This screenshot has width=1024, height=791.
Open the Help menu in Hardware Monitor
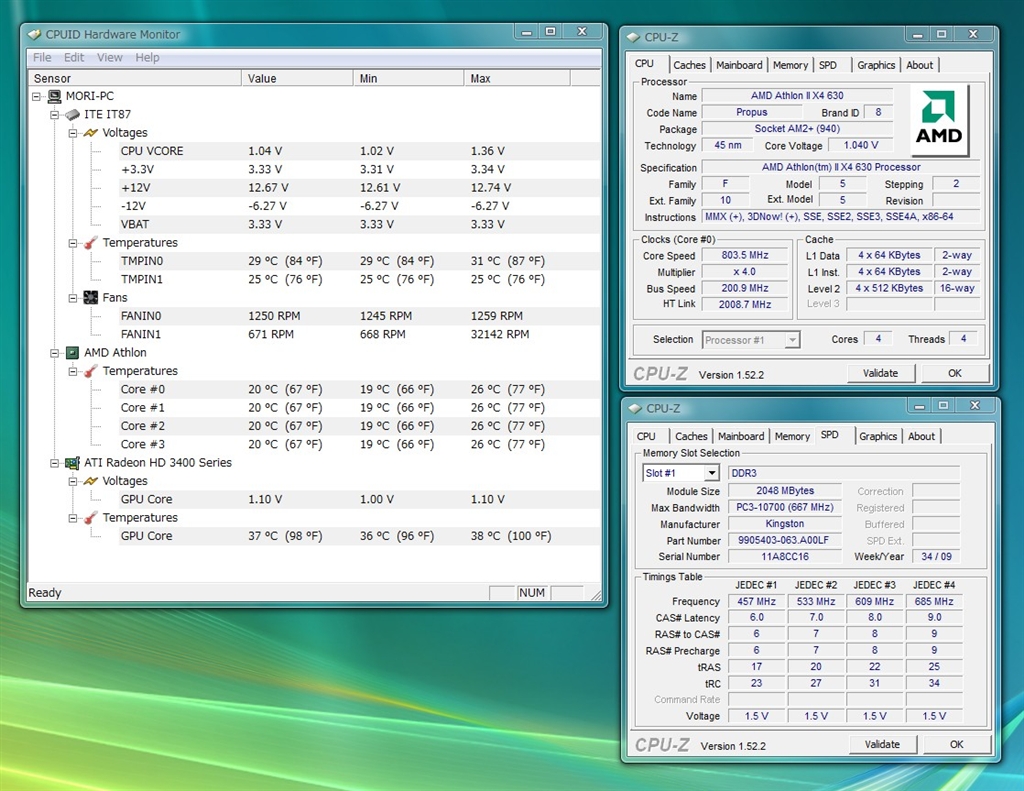(x=147, y=58)
